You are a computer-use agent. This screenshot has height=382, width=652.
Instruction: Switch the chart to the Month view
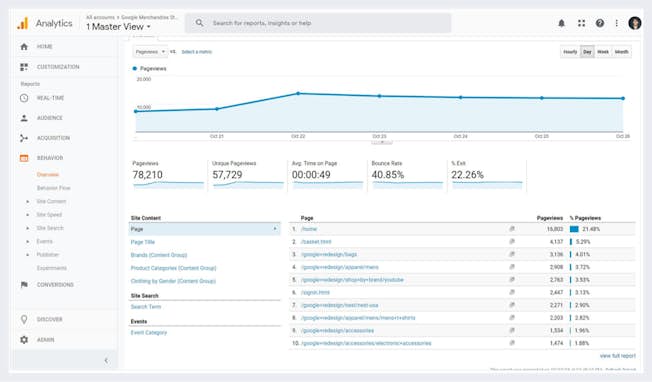621,52
